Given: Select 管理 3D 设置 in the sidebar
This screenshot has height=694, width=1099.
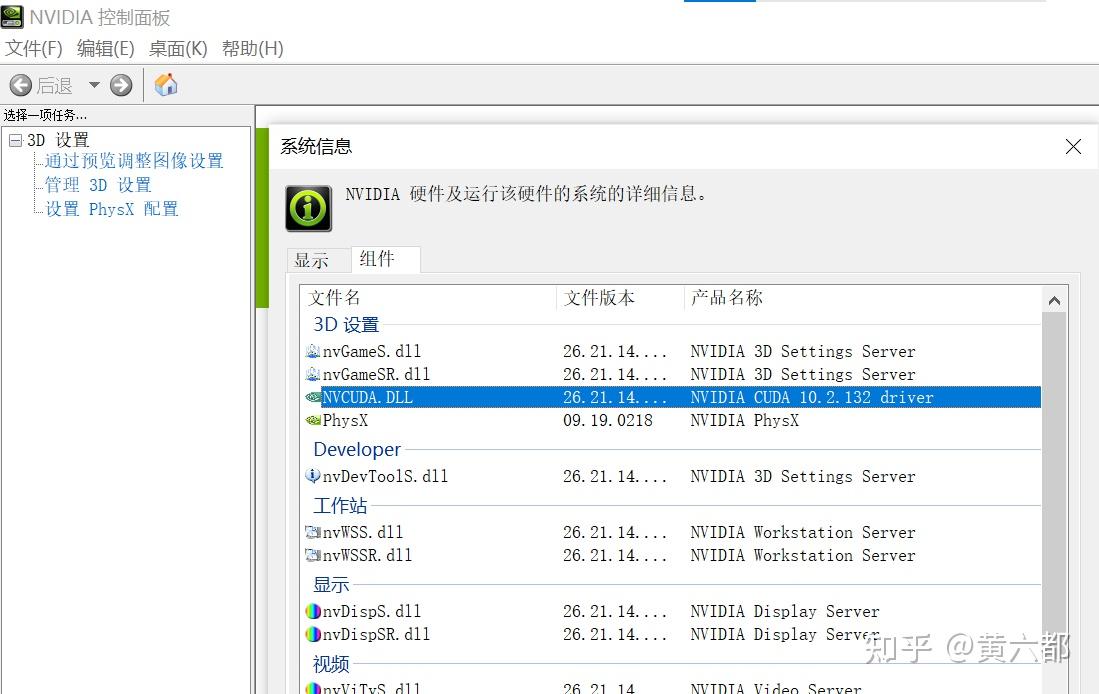Looking at the screenshot, I should 97,184.
